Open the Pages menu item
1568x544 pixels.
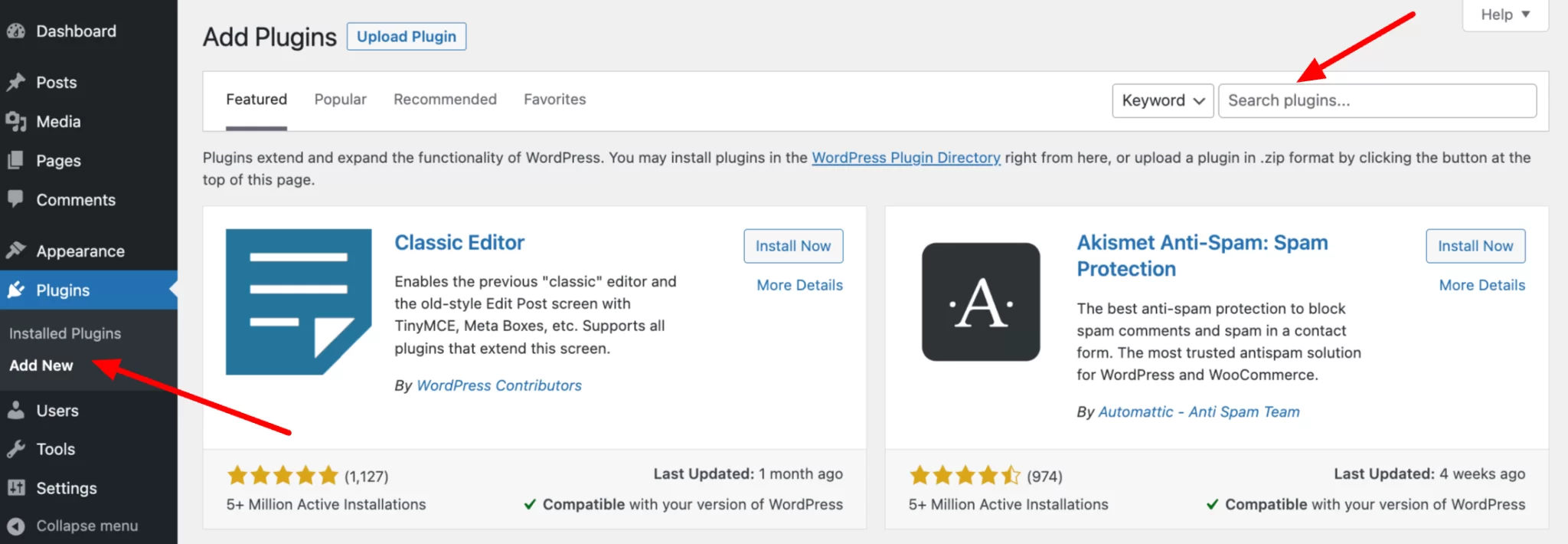point(58,160)
